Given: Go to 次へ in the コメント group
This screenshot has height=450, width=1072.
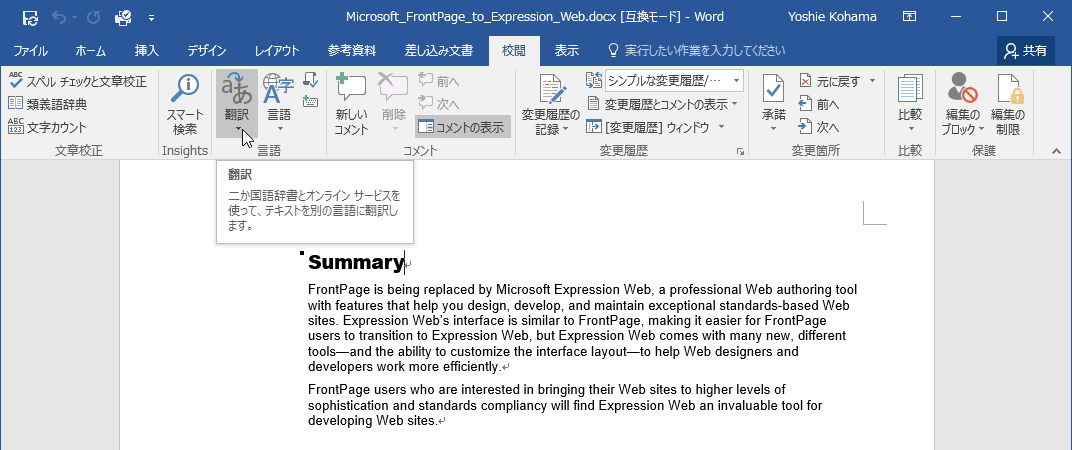Looking at the screenshot, I should click(x=439, y=104).
